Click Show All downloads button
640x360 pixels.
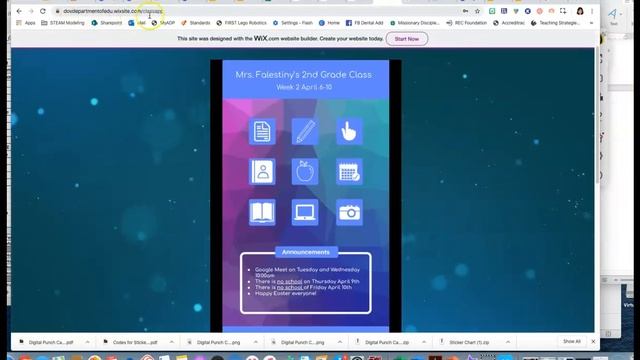click(571, 342)
